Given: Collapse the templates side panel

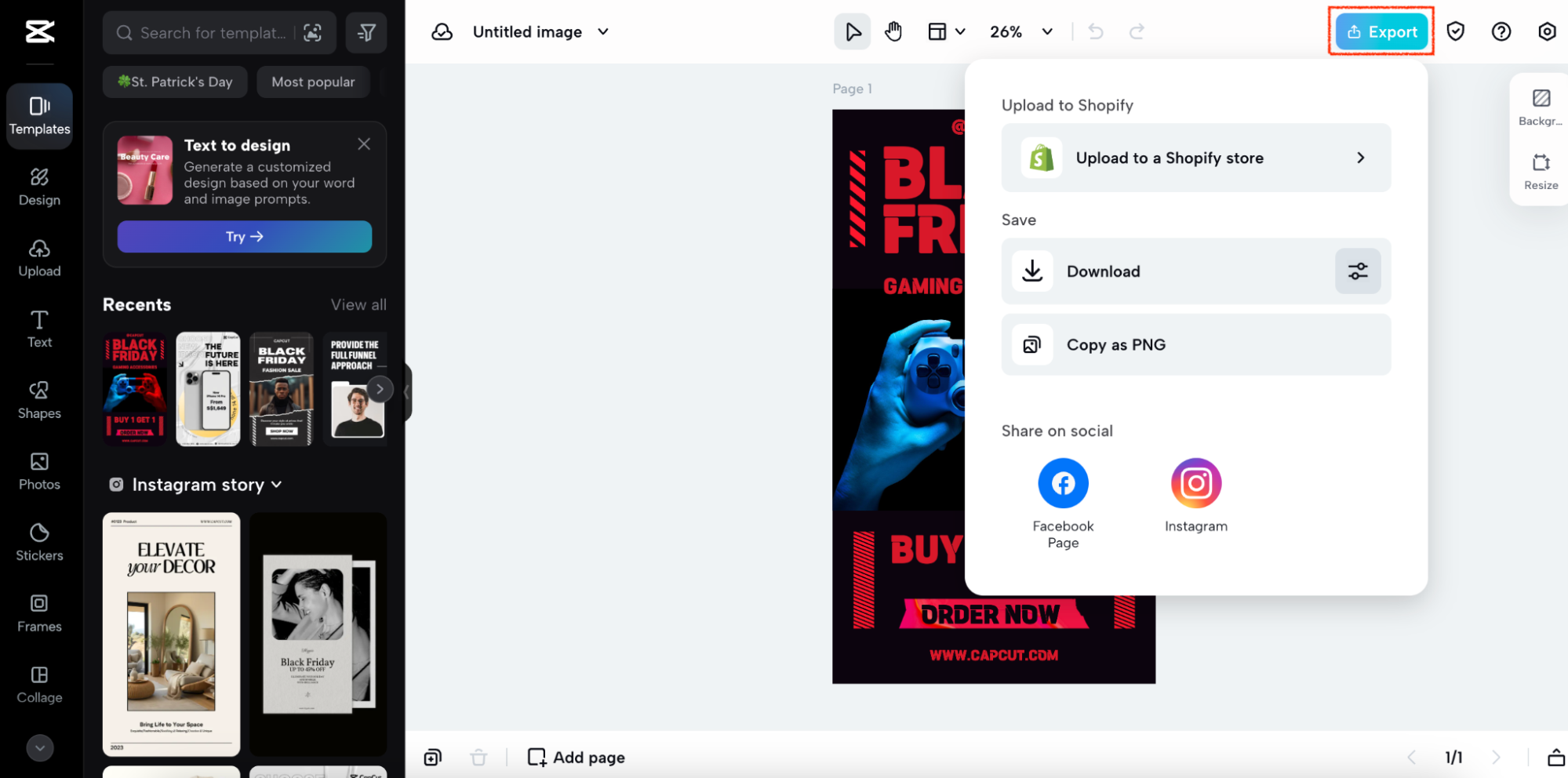Looking at the screenshot, I should click(x=408, y=392).
